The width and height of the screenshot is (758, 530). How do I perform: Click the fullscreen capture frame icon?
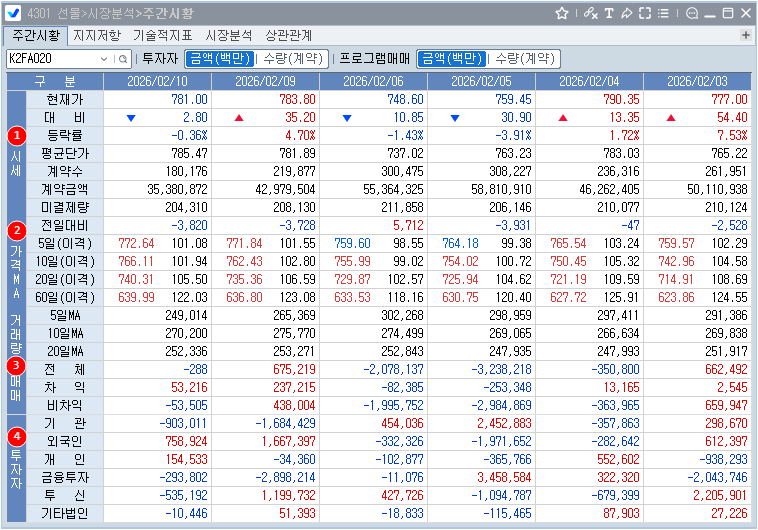click(x=645, y=13)
